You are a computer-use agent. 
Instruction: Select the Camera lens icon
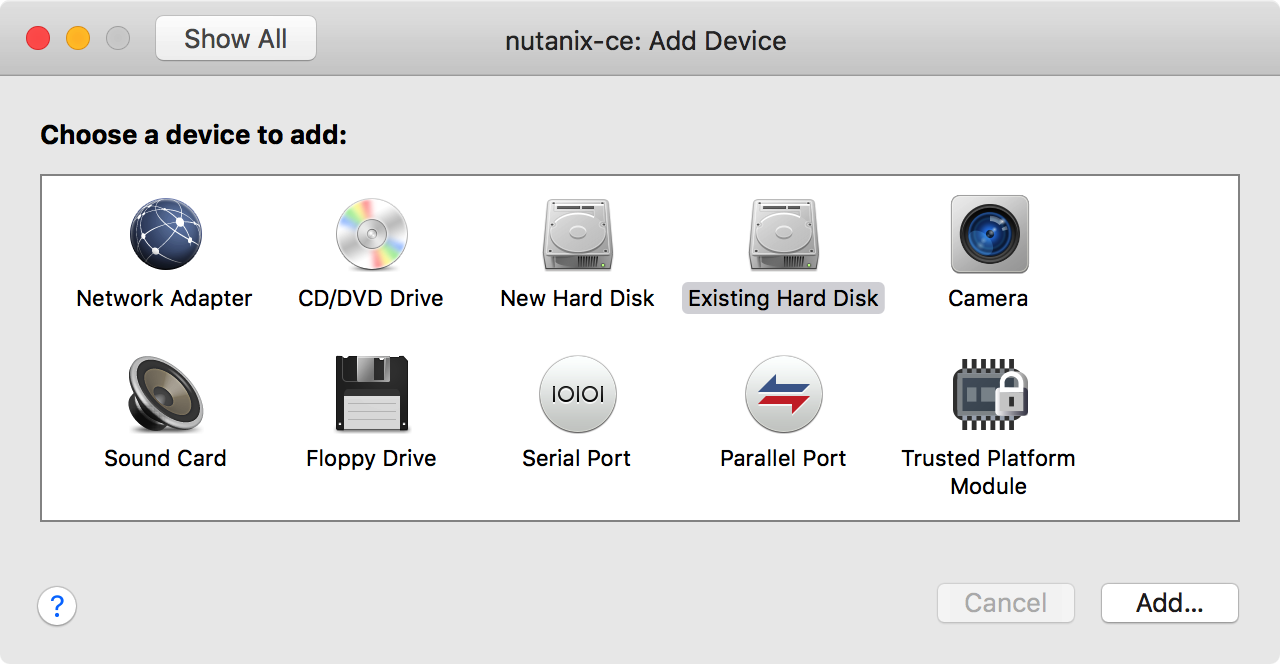tap(988, 235)
